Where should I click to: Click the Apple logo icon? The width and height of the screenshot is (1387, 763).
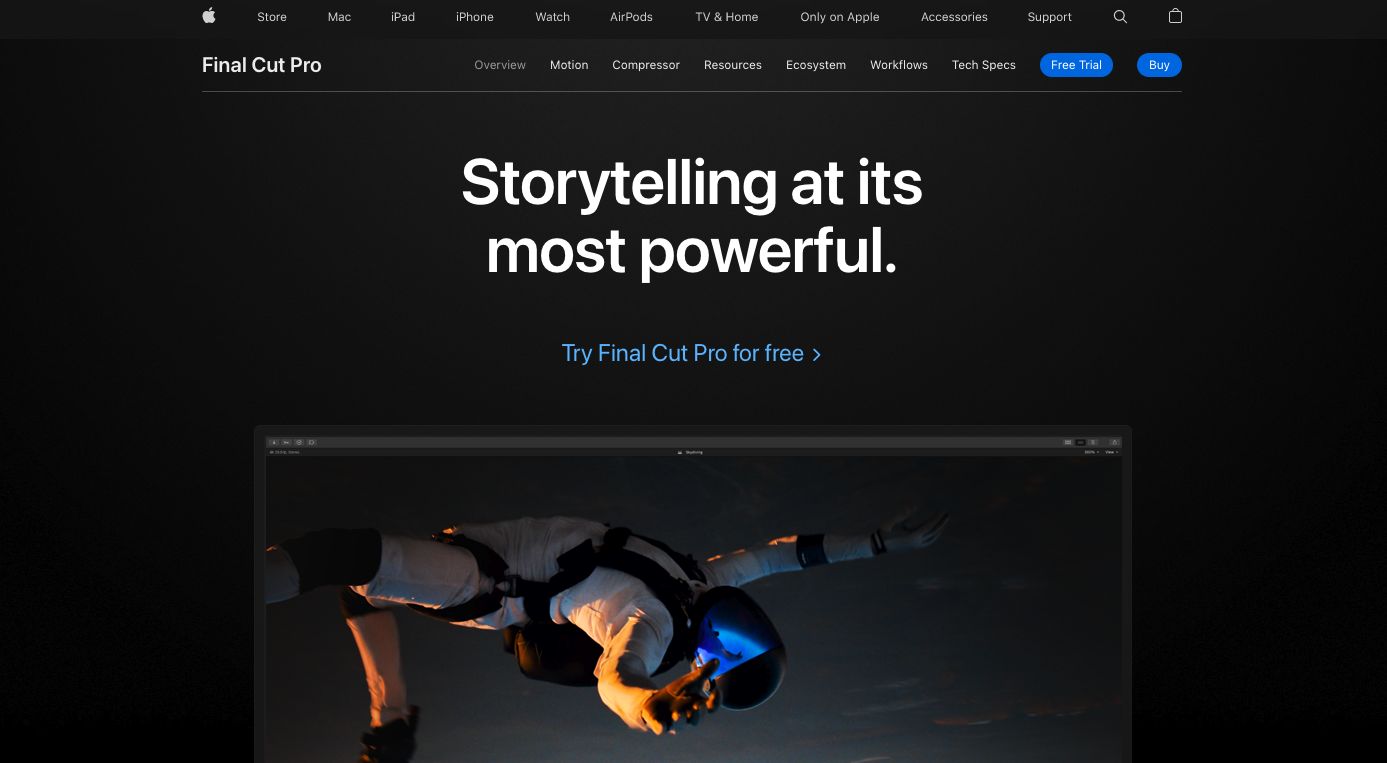[209, 16]
